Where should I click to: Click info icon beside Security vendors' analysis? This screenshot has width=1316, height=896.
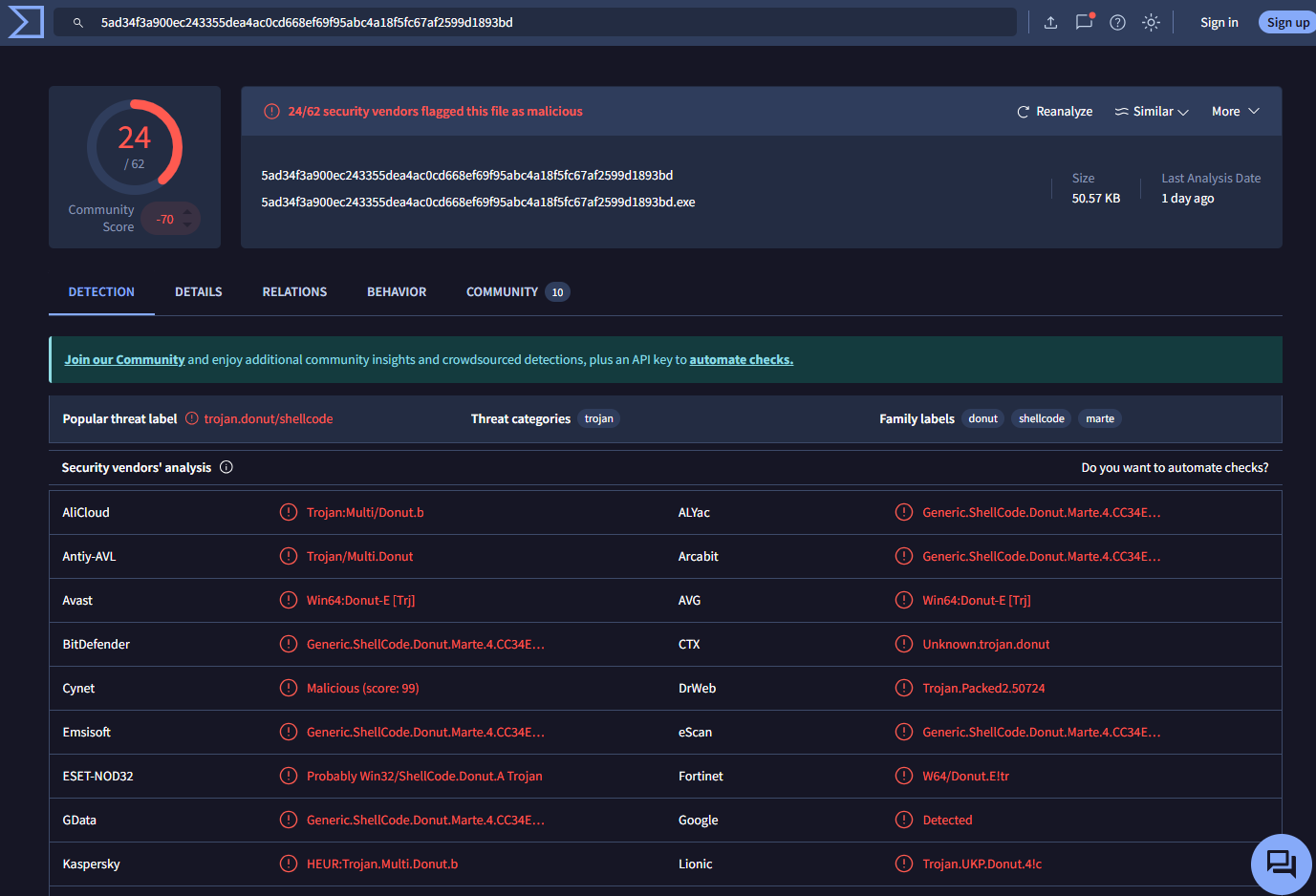[x=227, y=467]
